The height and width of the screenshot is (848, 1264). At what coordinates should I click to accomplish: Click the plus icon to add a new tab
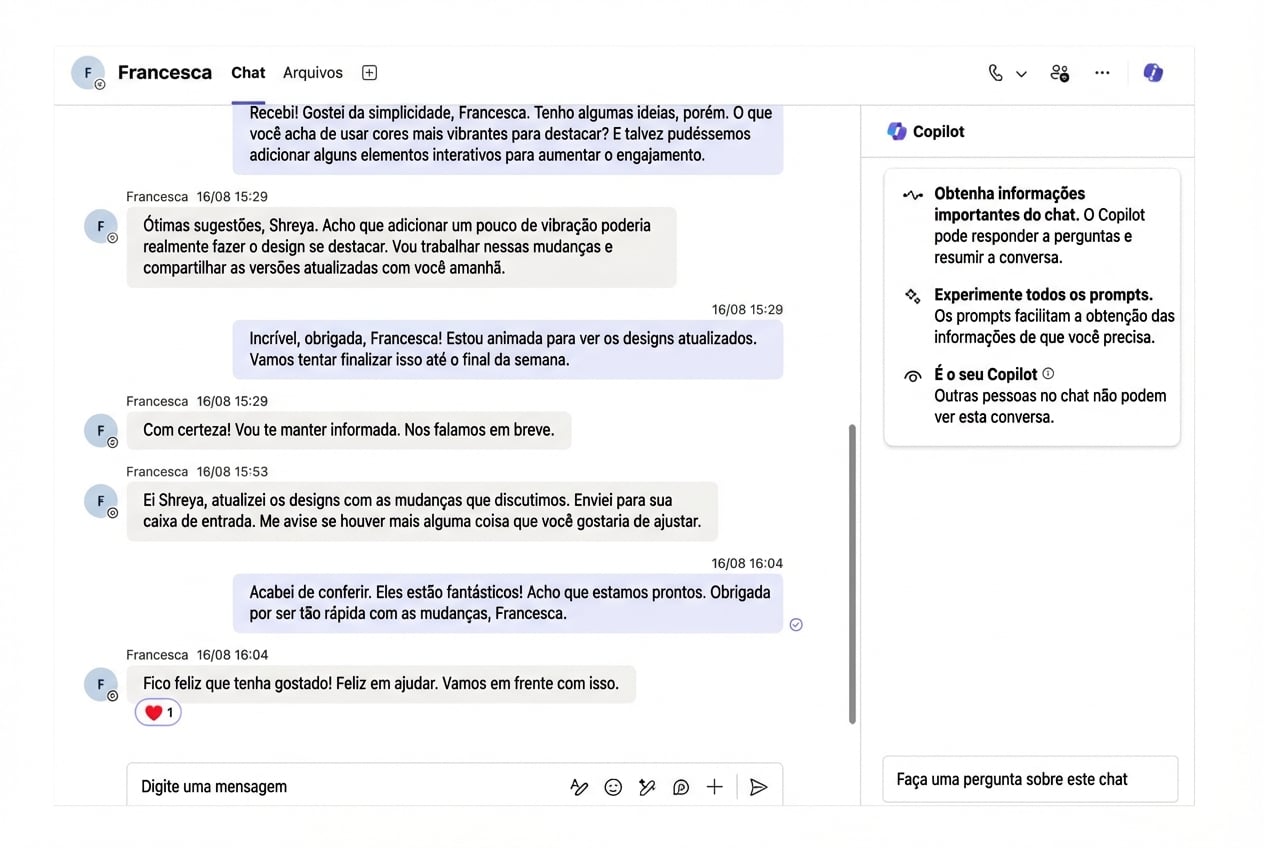click(369, 72)
